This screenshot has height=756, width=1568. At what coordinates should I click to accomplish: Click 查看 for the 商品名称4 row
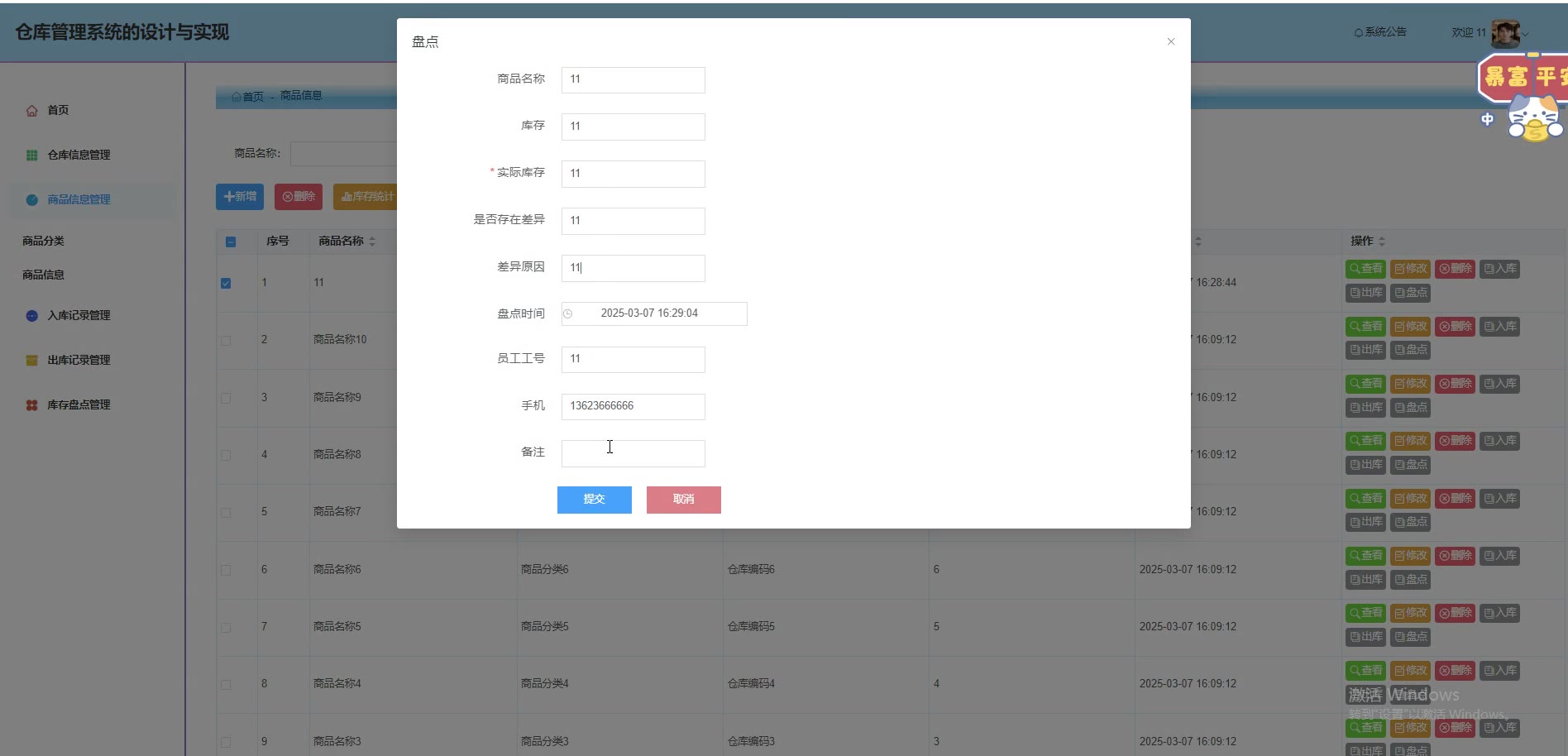point(1366,670)
